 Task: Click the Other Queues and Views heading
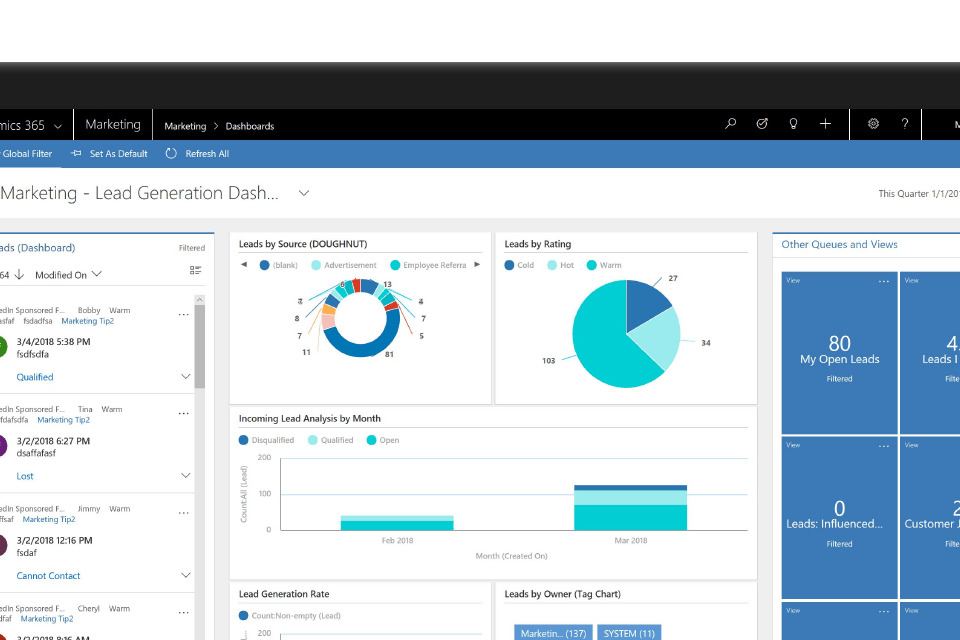point(839,244)
